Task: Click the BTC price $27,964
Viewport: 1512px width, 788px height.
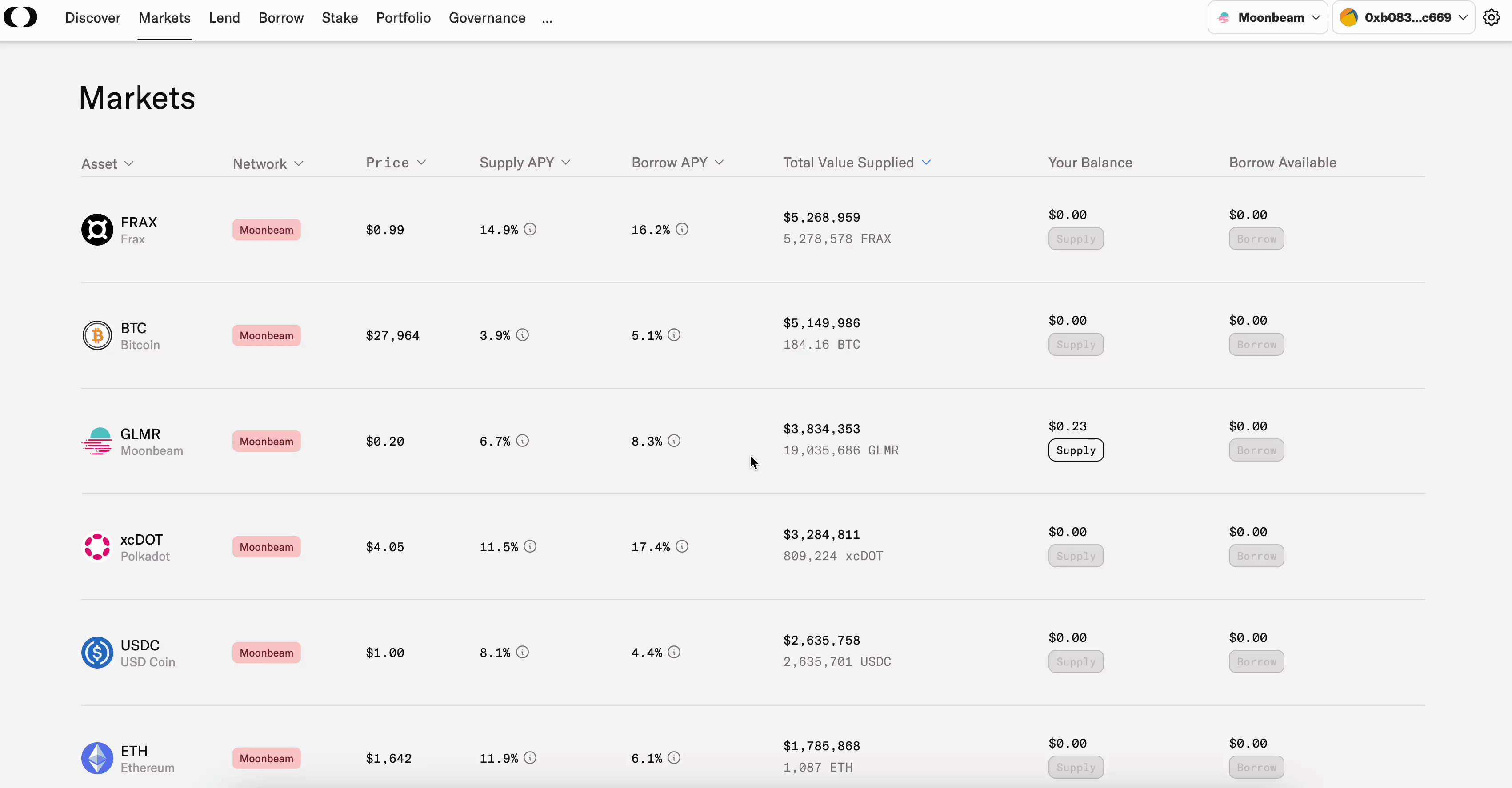Action: [392, 336]
